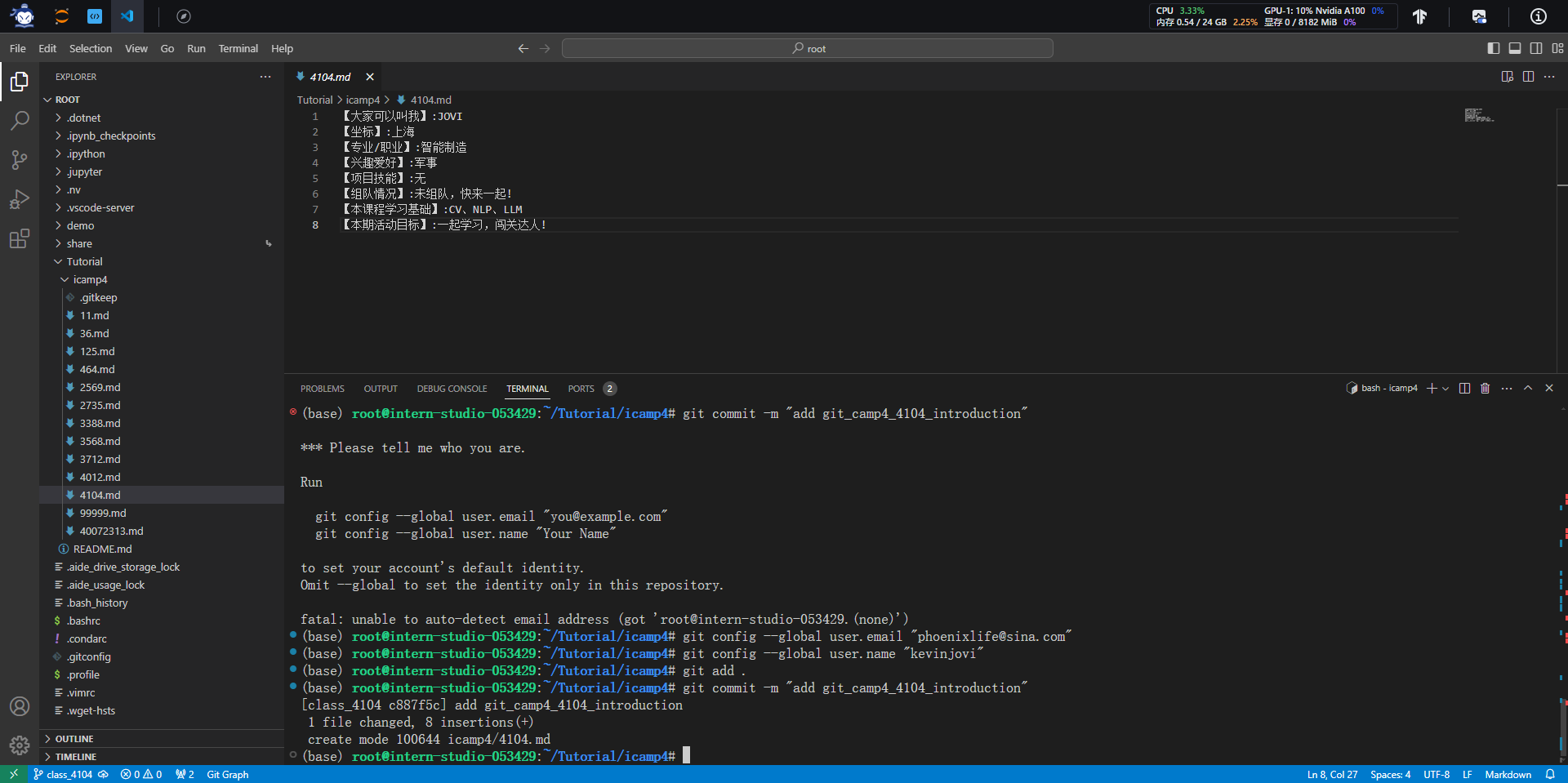Open the README.md file

162,549
